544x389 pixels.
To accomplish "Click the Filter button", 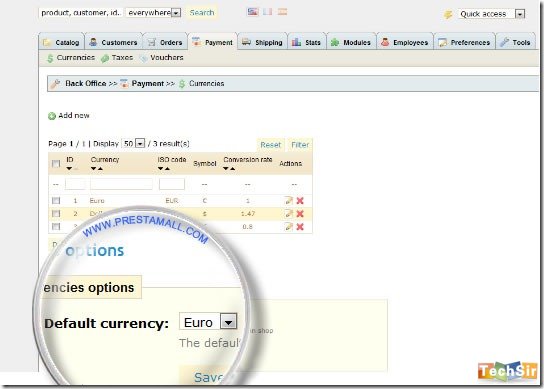I will coord(300,145).
